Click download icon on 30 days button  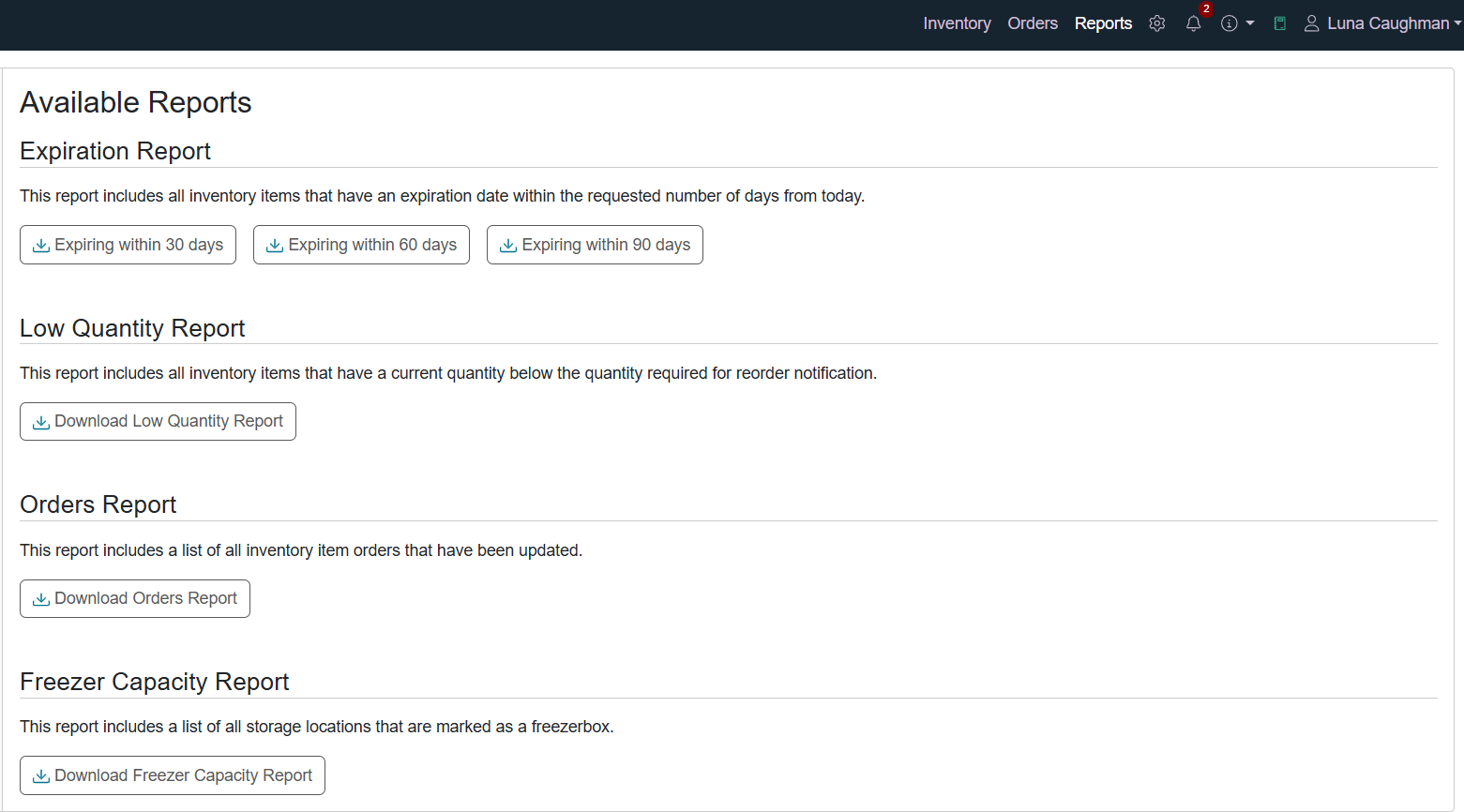(x=41, y=246)
